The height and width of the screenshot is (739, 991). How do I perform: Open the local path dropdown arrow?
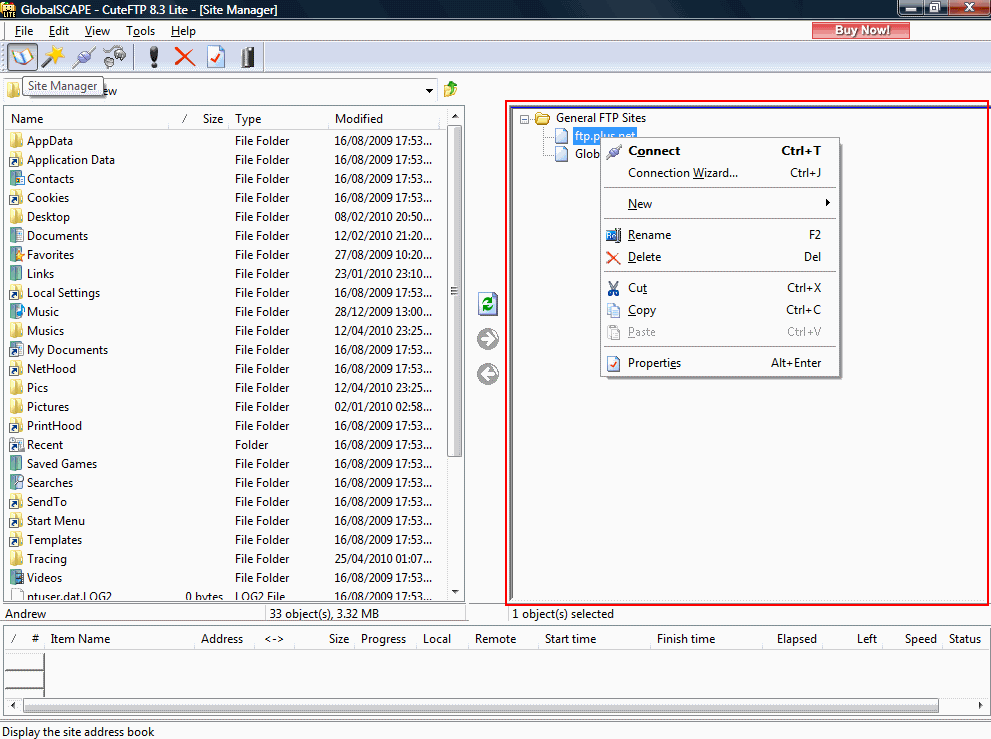click(430, 91)
